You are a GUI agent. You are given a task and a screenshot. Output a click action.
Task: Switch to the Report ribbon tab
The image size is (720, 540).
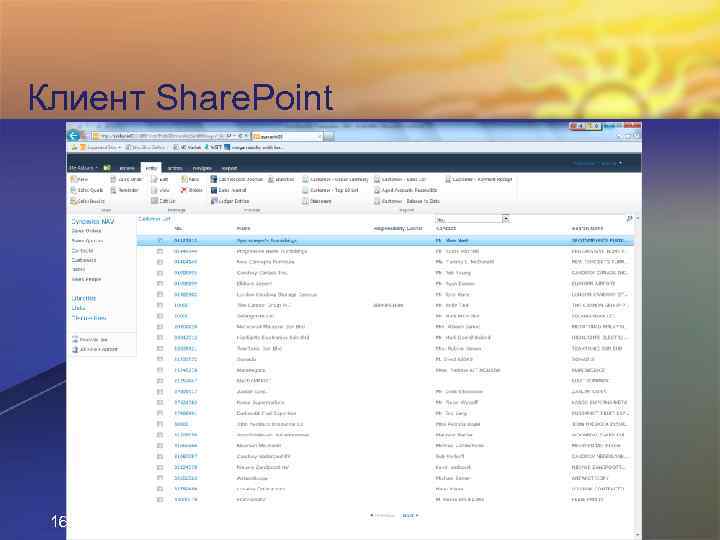click(x=229, y=168)
